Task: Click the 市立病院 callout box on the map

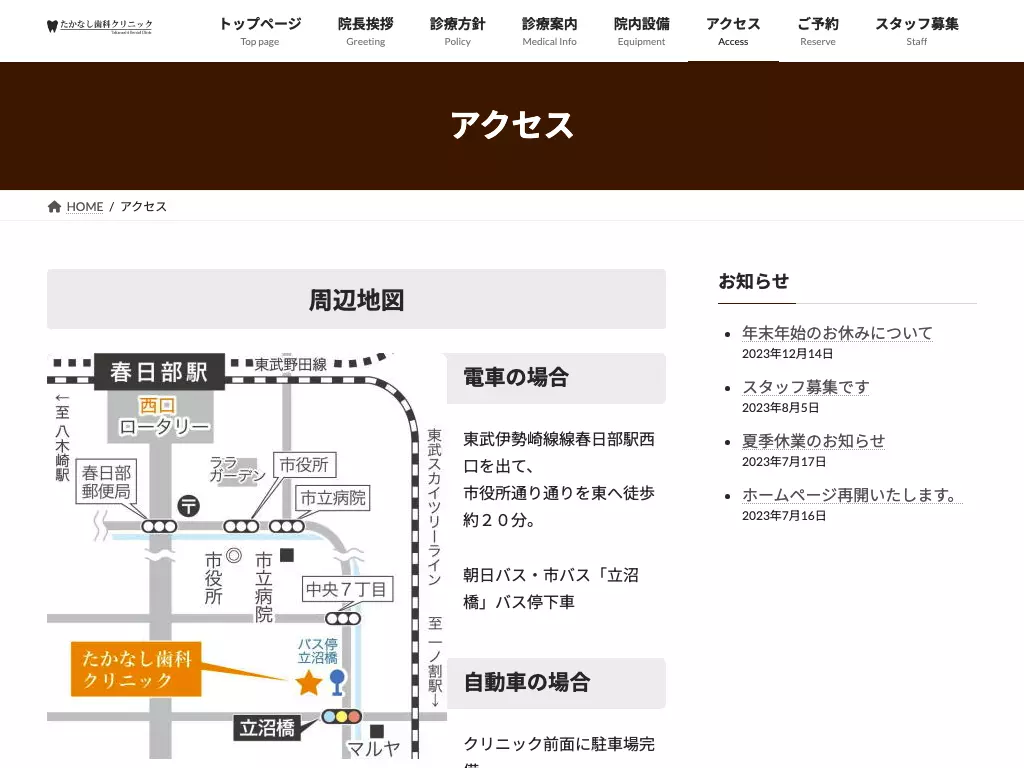Action: [333, 498]
